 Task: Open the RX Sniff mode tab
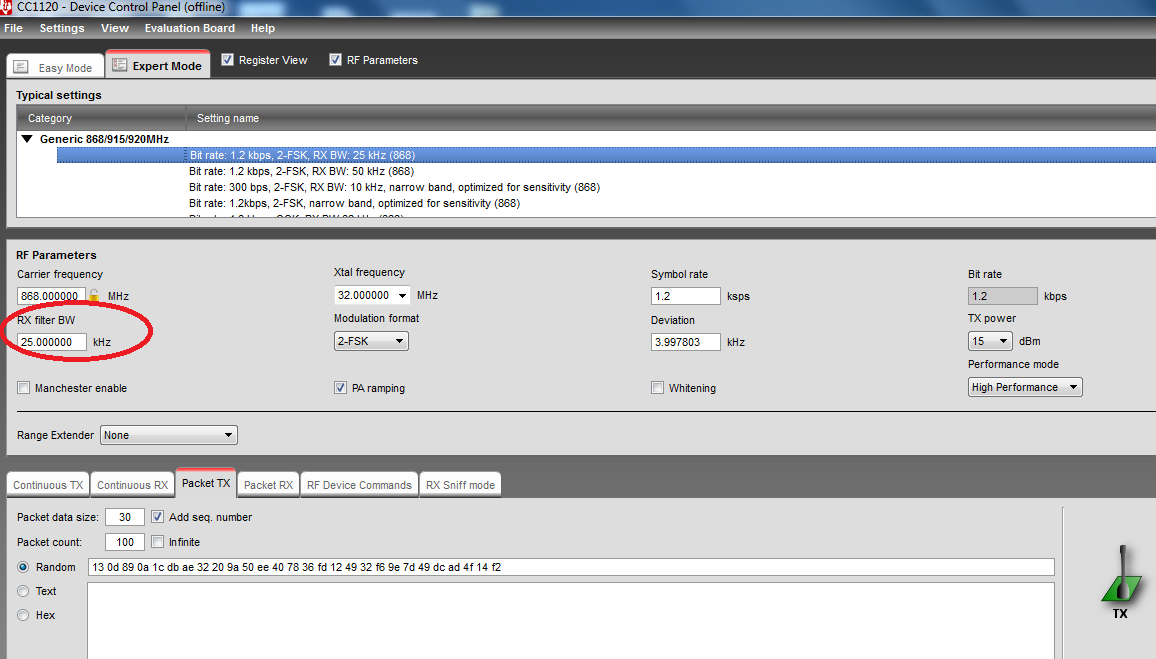click(460, 485)
